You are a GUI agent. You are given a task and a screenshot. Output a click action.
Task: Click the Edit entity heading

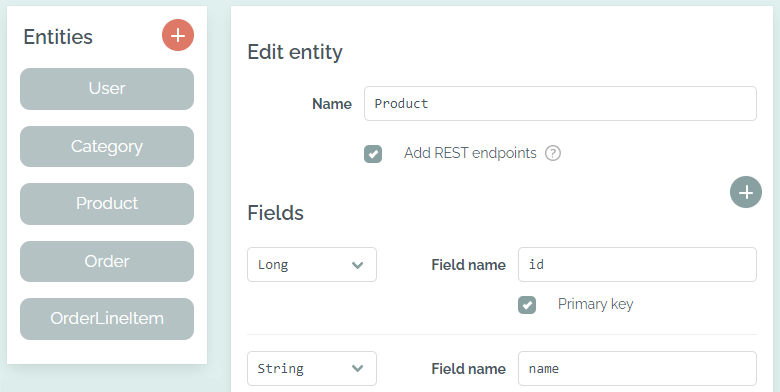(295, 52)
